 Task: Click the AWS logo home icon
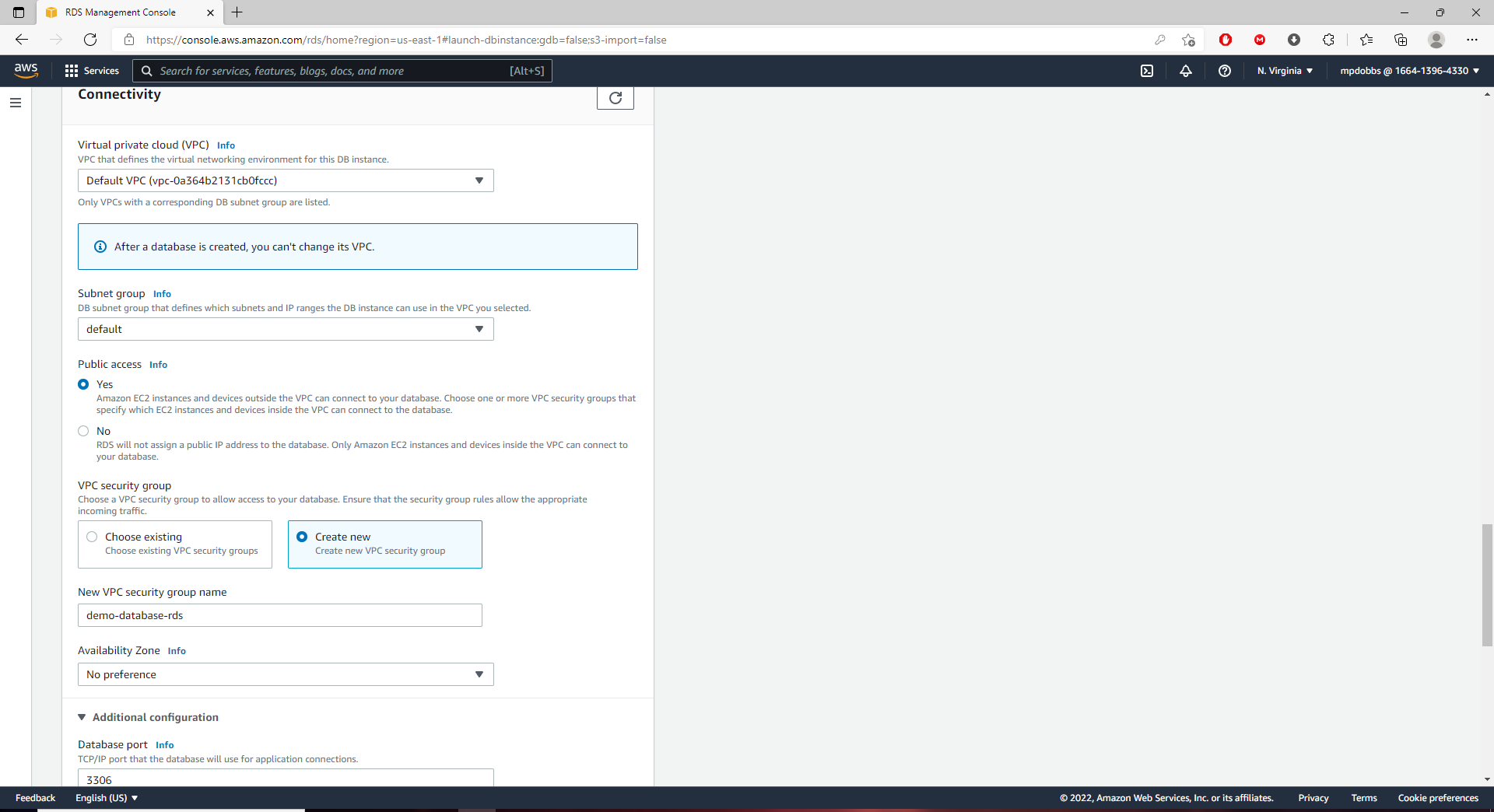coord(26,71)
